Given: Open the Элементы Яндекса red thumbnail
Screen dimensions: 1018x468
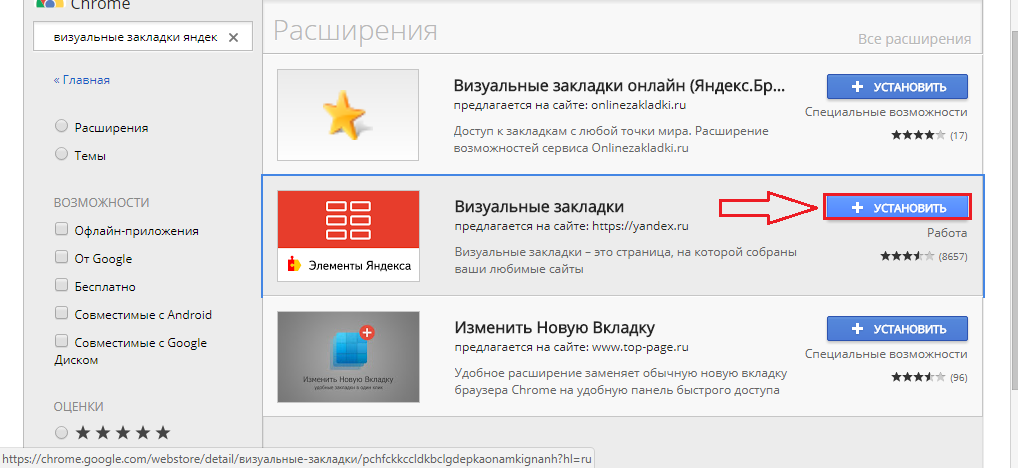Looking at the screenshot, I should coord(348,236).
